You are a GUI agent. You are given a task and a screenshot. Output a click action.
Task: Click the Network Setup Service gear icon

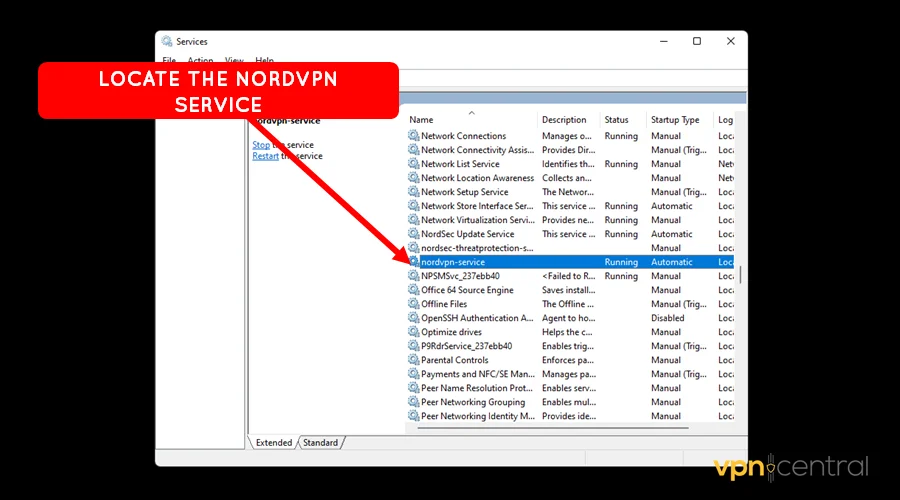coord(413,192)
